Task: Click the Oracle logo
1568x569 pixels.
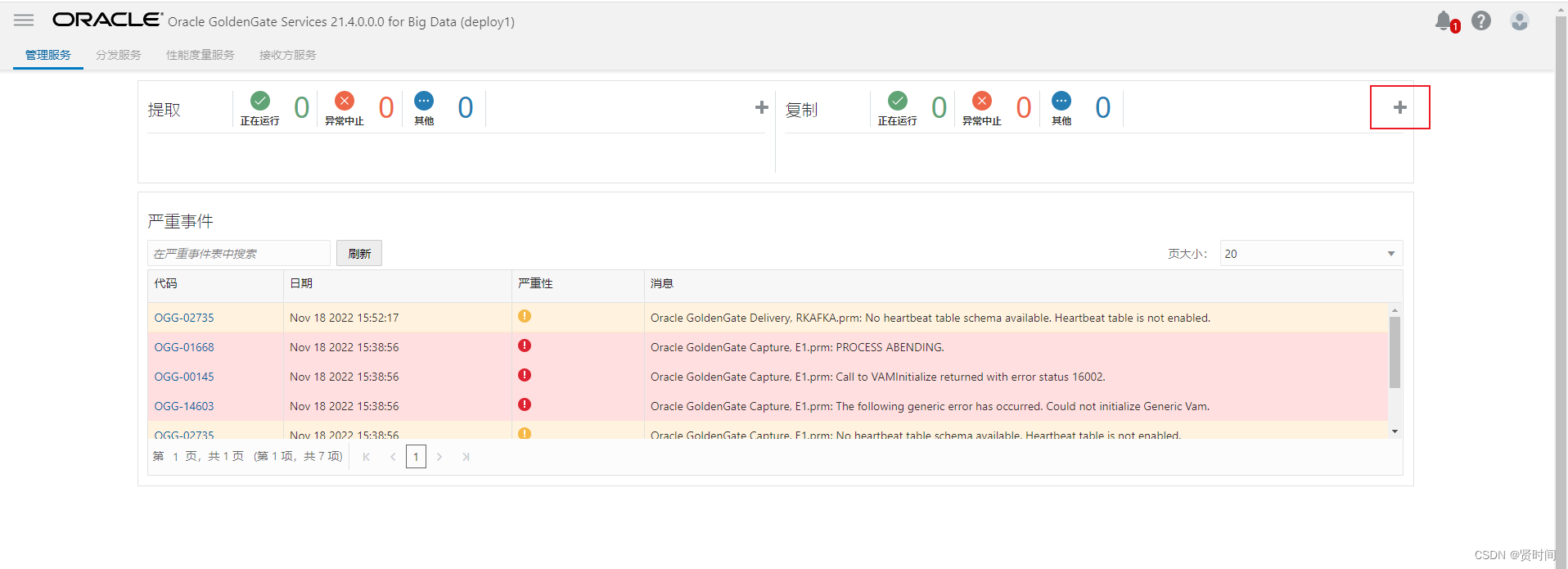Action: (108, 20)
